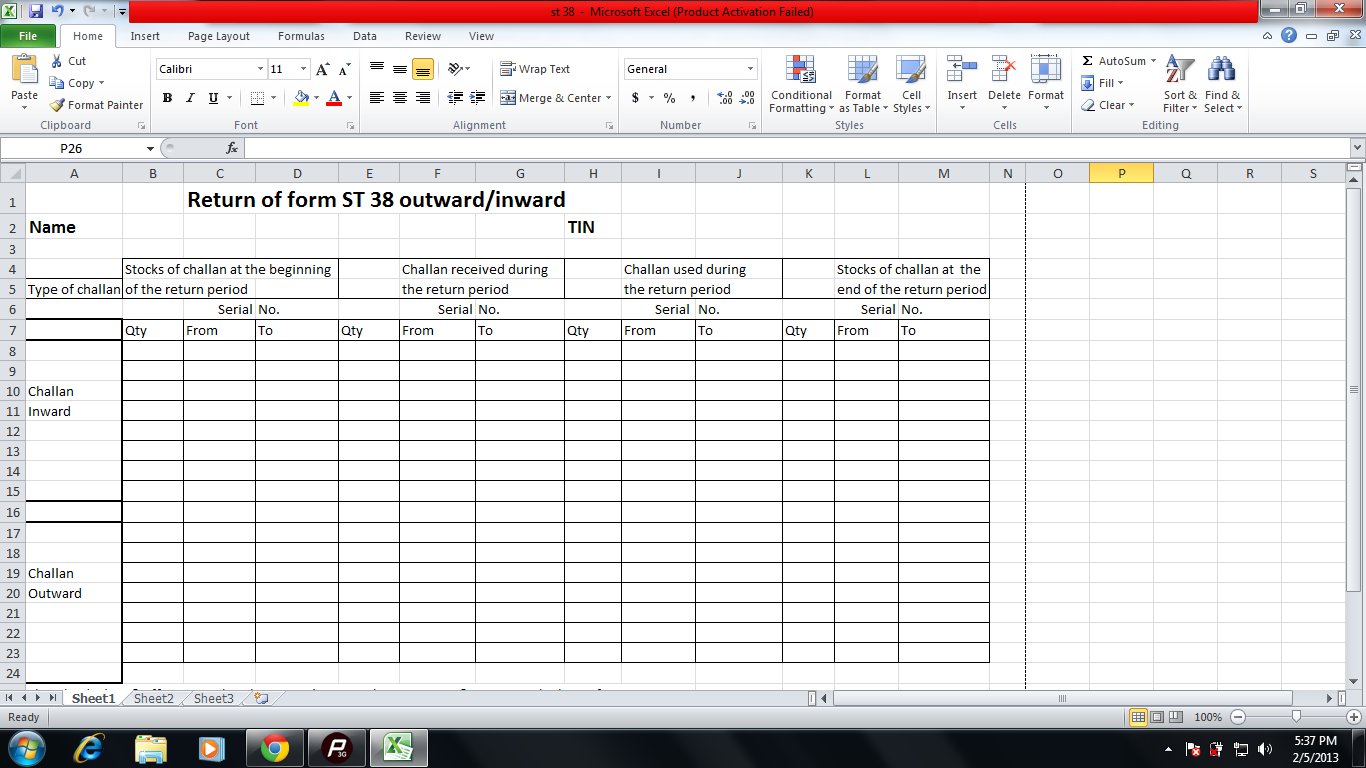The width and height of the screenshot is (1366, 768).
Task: Click the Merge & Center button
Action: (x=551, y=98)
